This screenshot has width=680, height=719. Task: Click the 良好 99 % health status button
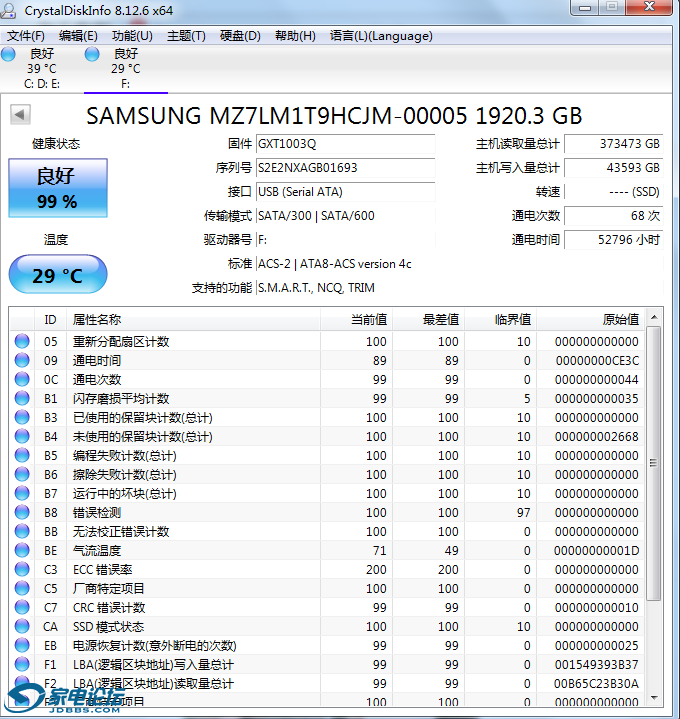tap(58, 188)
